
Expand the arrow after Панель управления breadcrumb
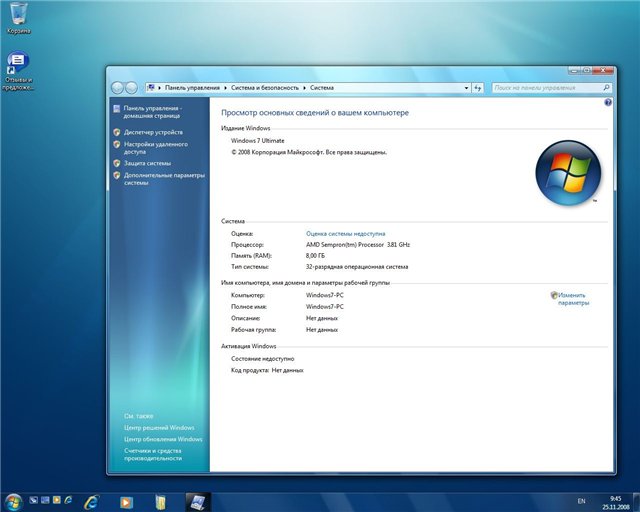(x=225, y=88)
